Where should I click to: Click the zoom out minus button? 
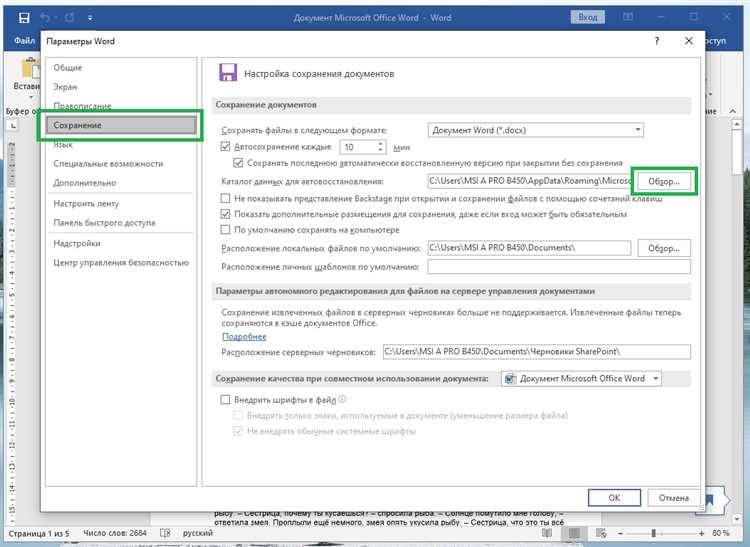[x=620, y=533]
